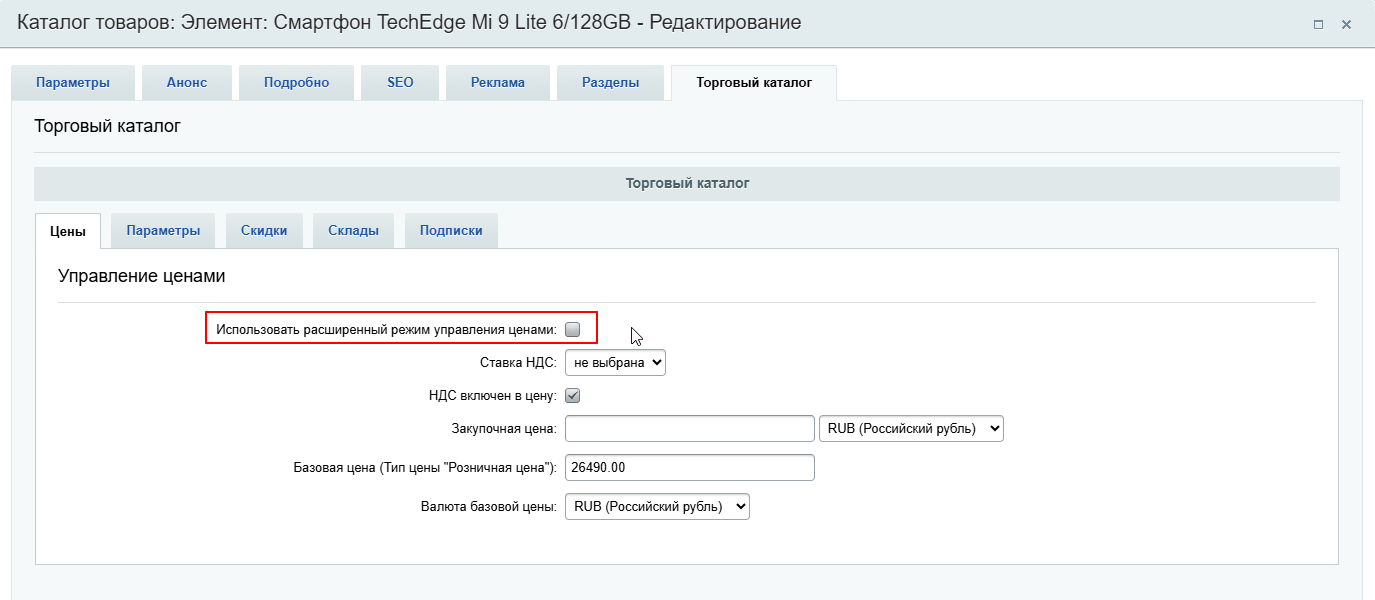
Task: Open the 'Ставка НДС' dropdown
Action: click(615, 362)
